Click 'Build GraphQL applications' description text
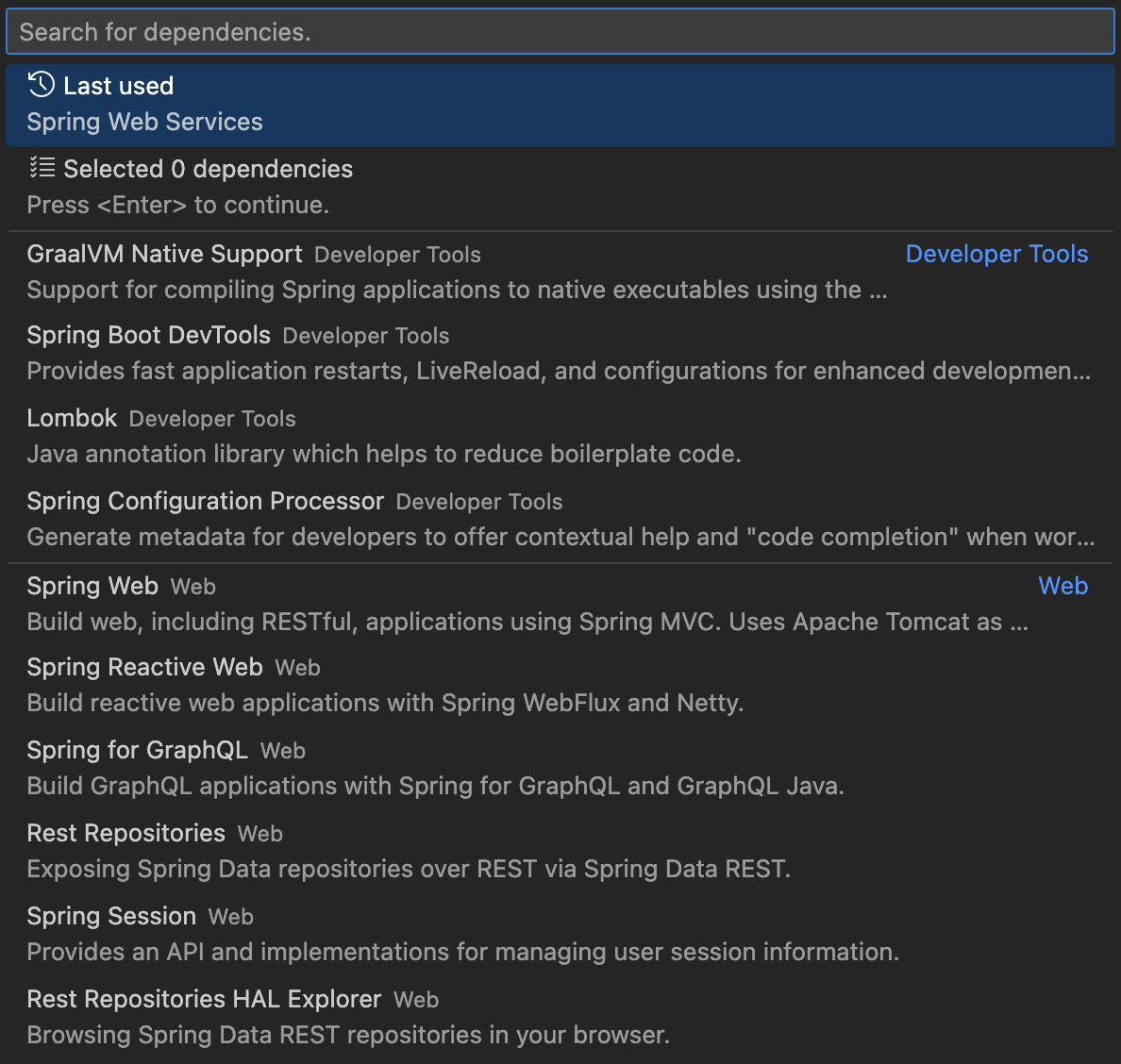 435,787
